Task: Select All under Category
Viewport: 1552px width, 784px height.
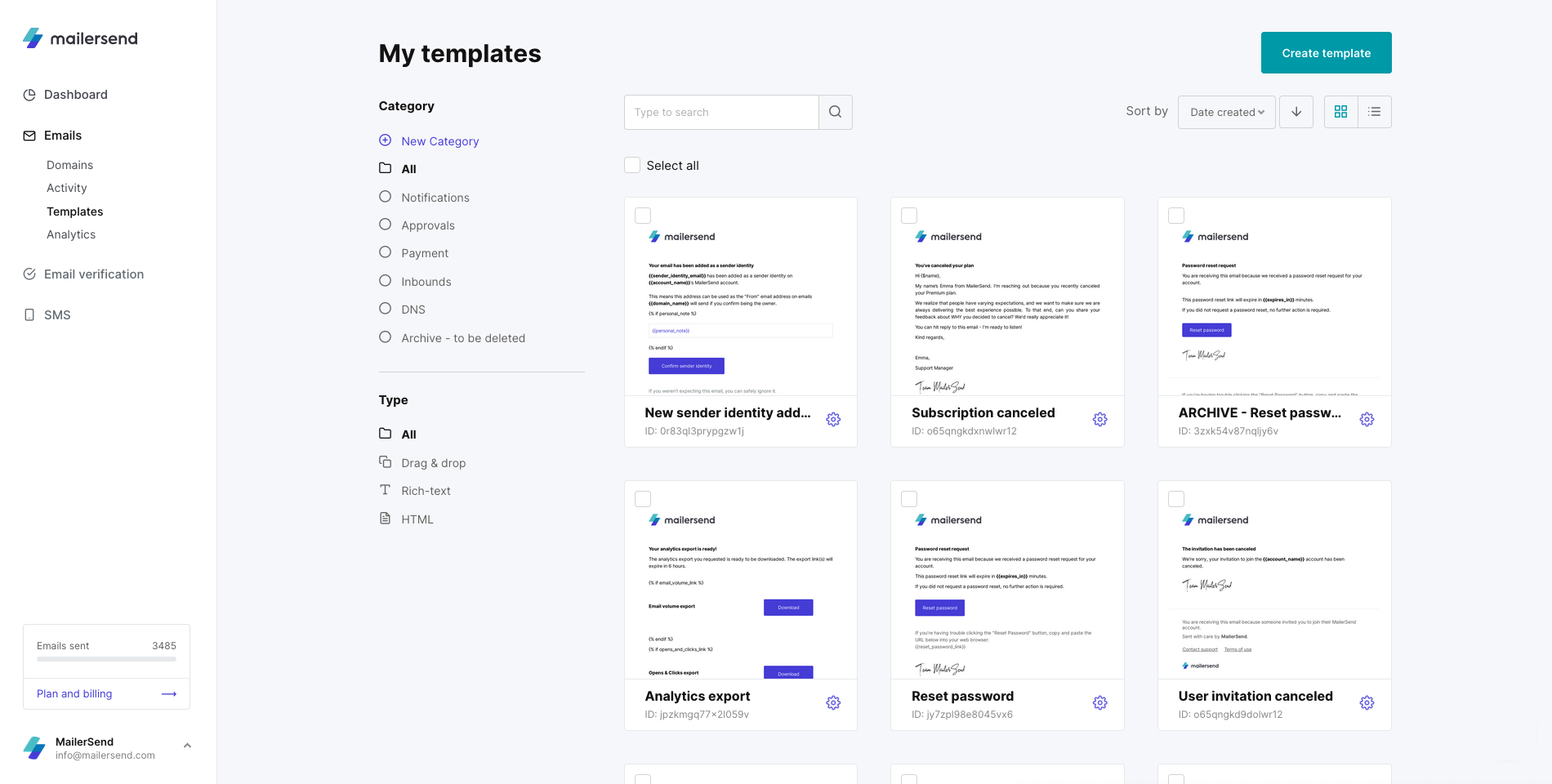Action: (x=408, y=169)
